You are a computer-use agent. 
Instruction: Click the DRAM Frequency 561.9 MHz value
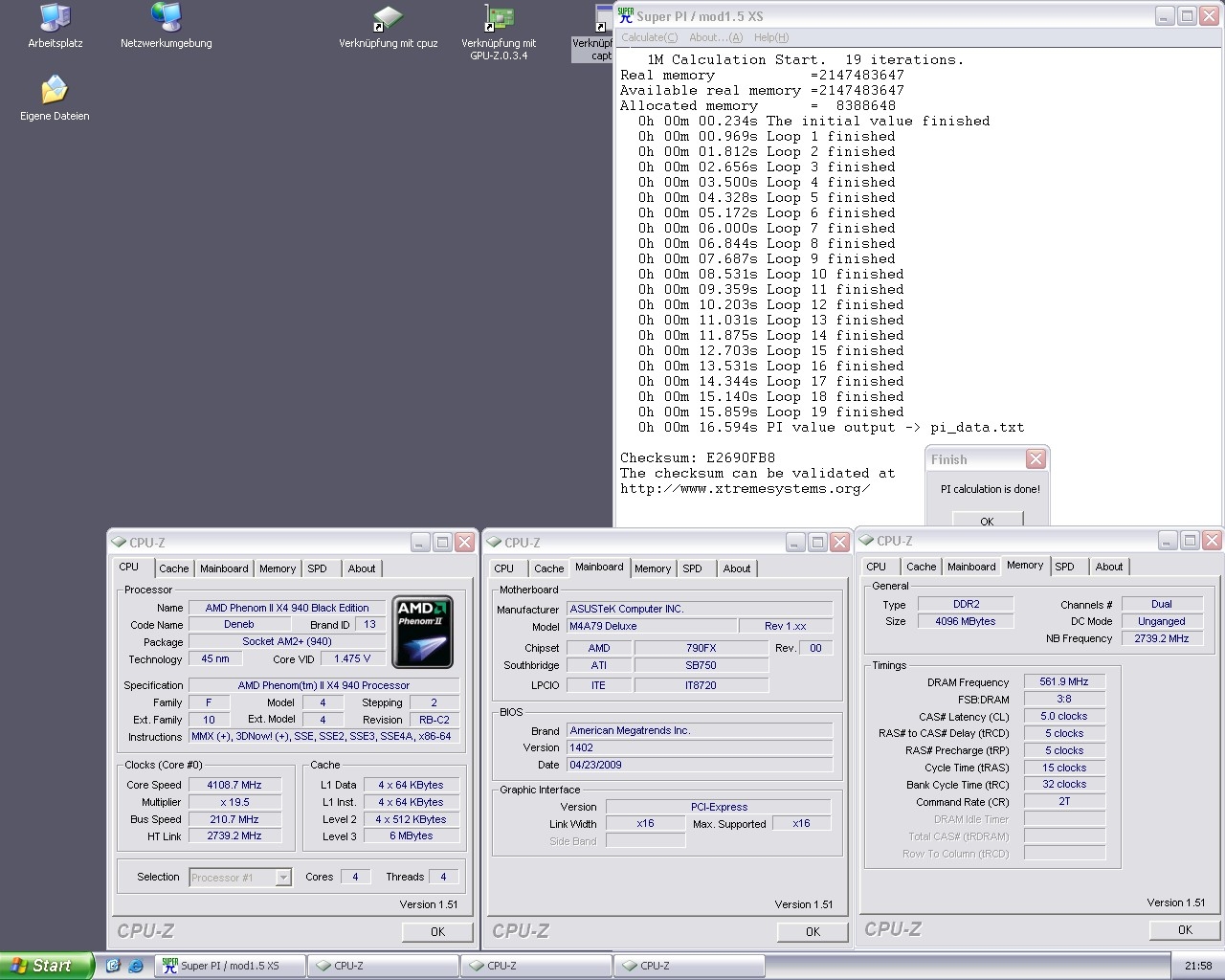1064,682
